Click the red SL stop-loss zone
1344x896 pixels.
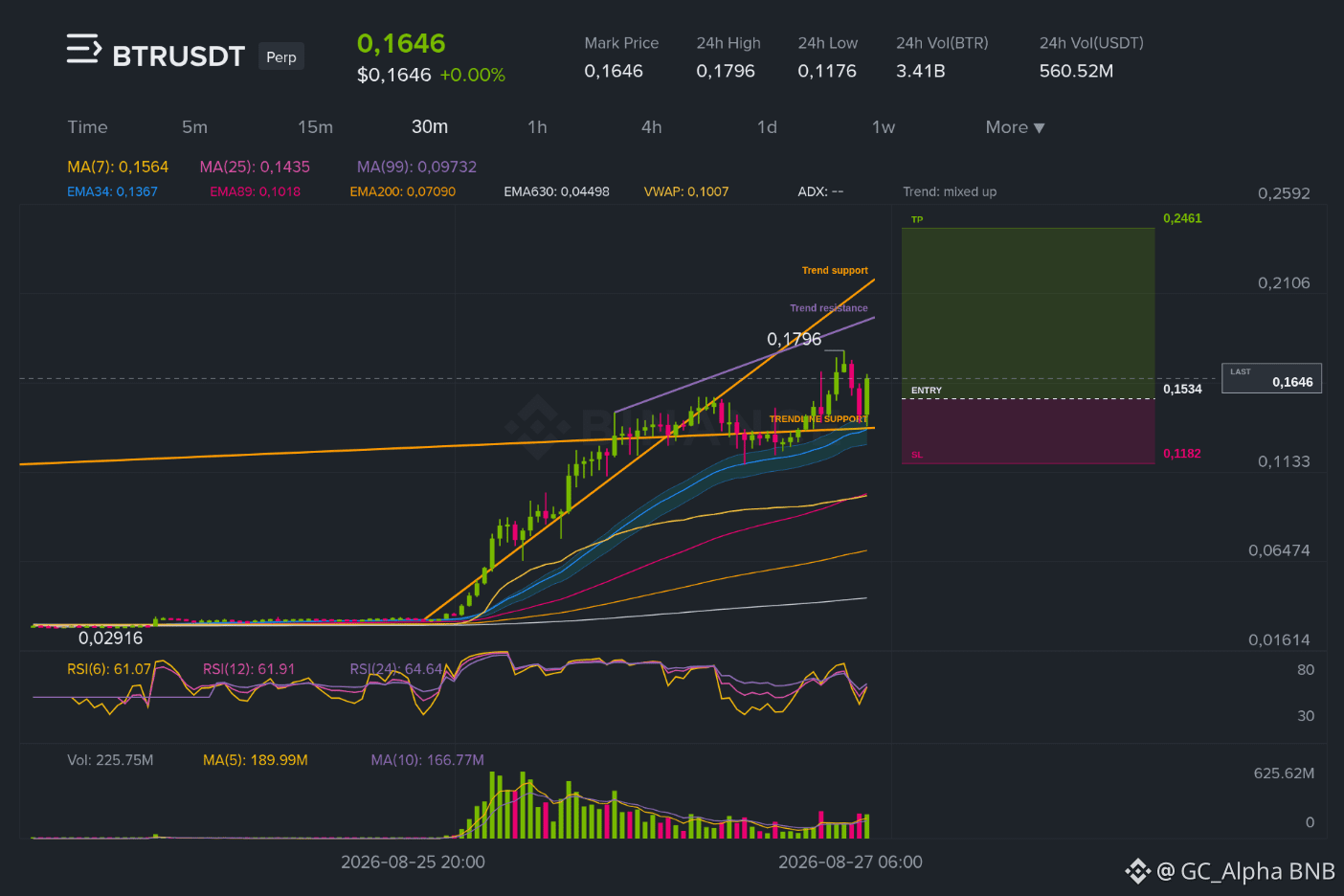[x=1028, y=432]
